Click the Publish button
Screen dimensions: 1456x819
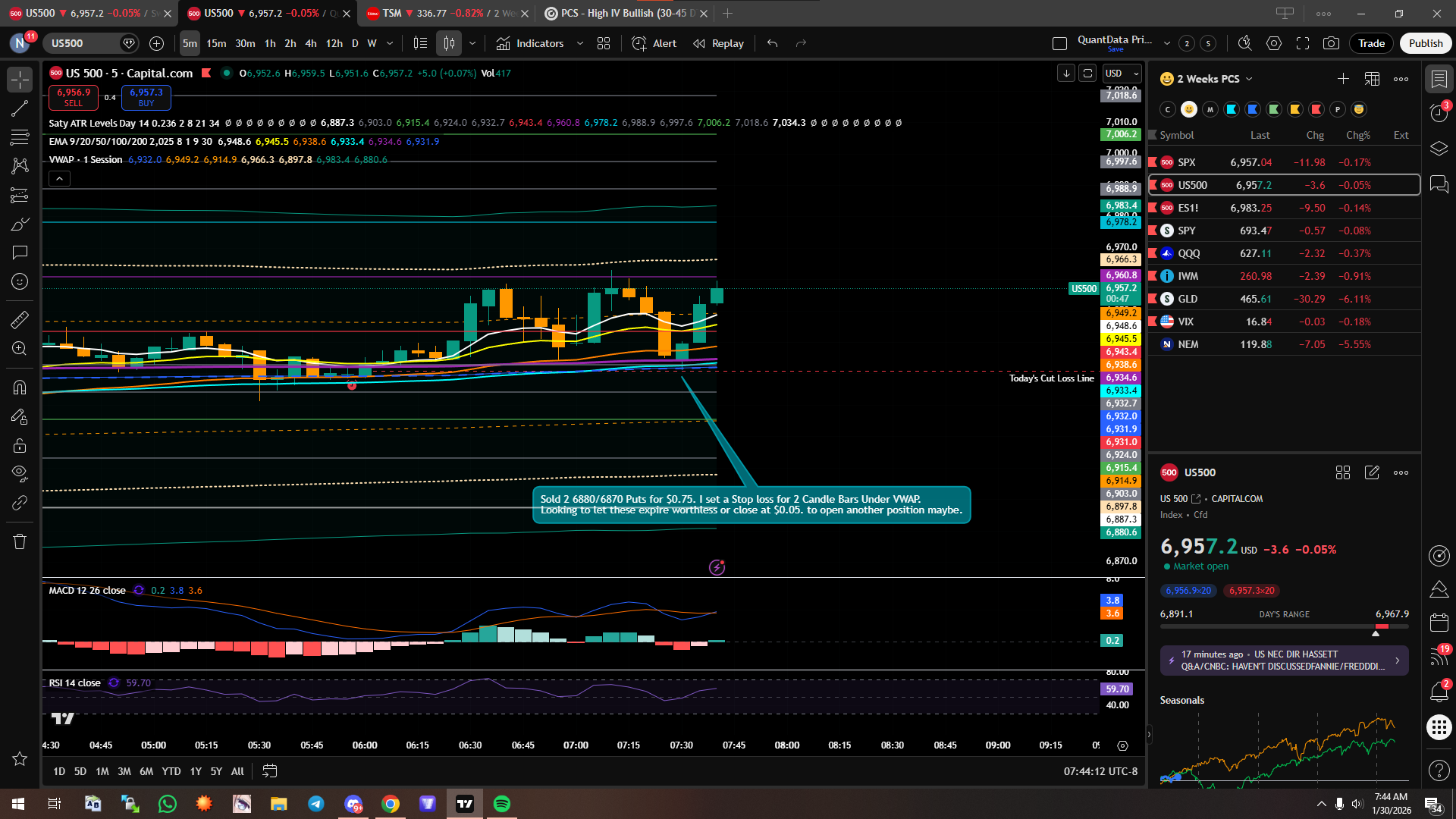click(x=1425, y=43)
